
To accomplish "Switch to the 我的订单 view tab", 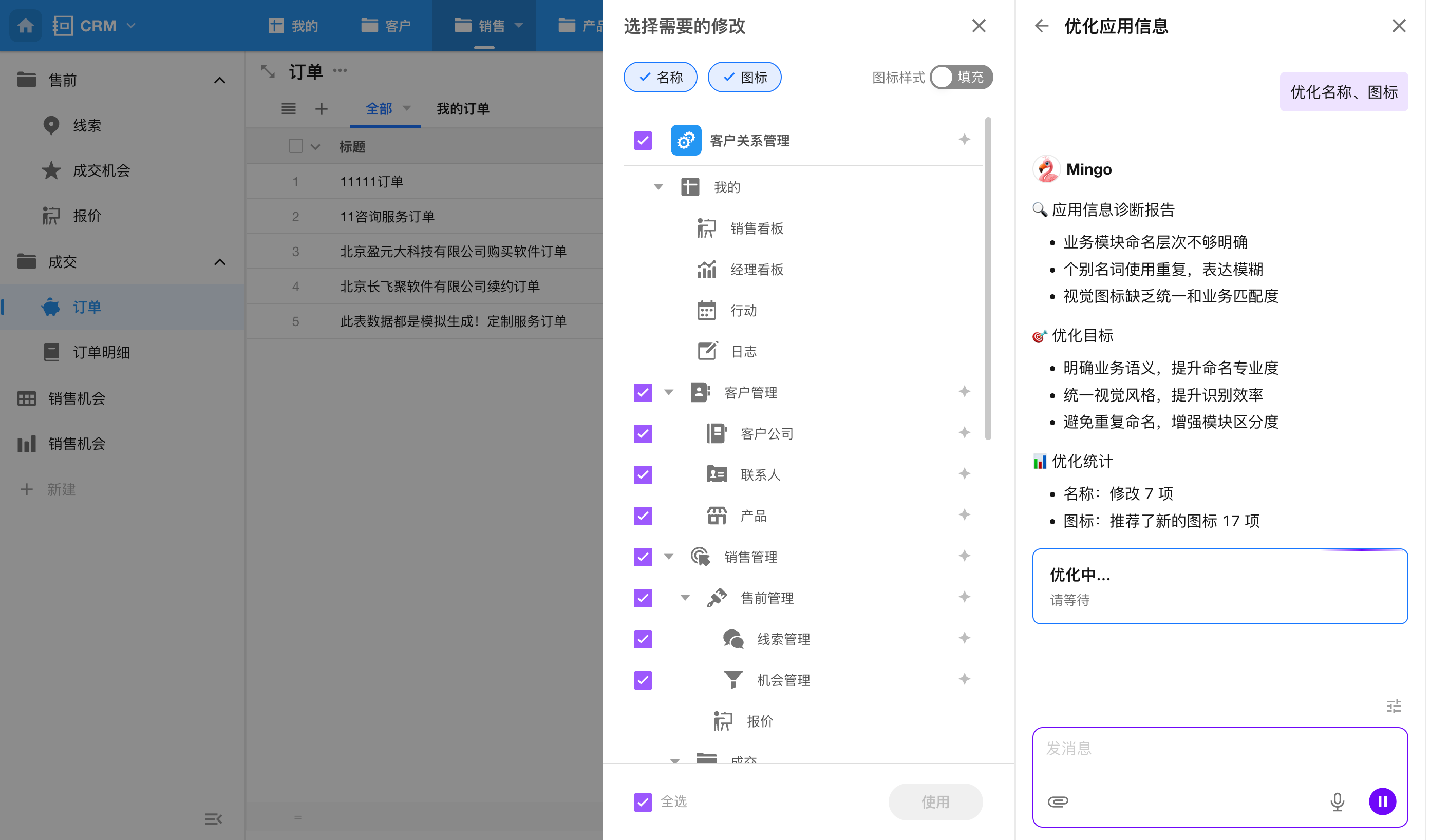I will (x=462, y=108).
